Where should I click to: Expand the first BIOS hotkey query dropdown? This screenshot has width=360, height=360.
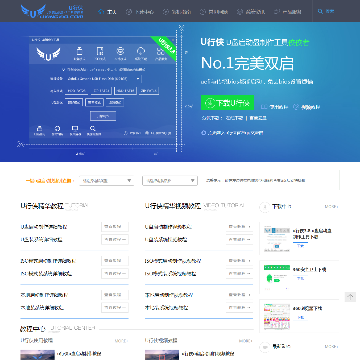click(x=106, y=181)
